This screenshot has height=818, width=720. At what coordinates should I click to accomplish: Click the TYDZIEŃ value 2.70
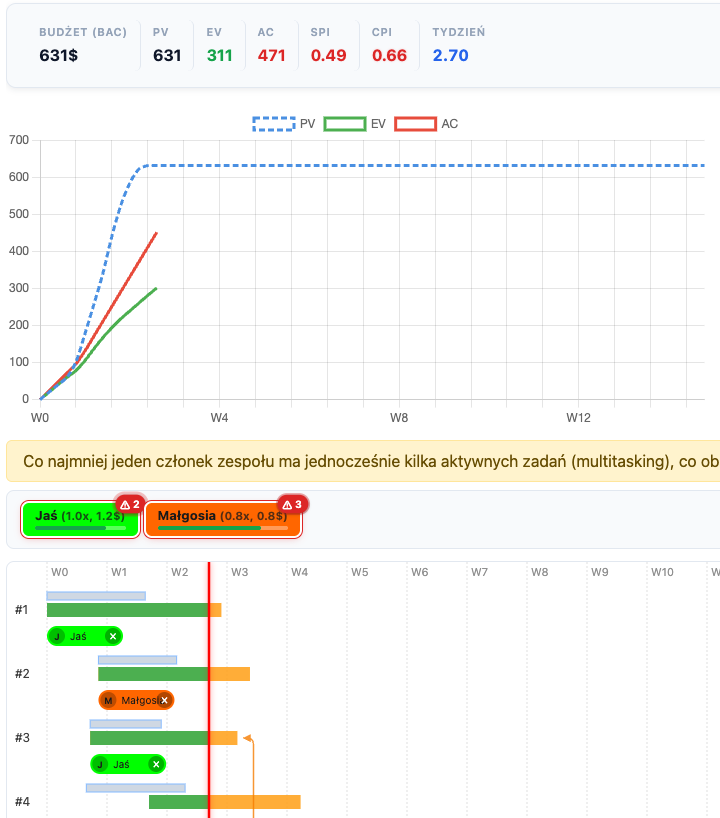click(451, 55)
